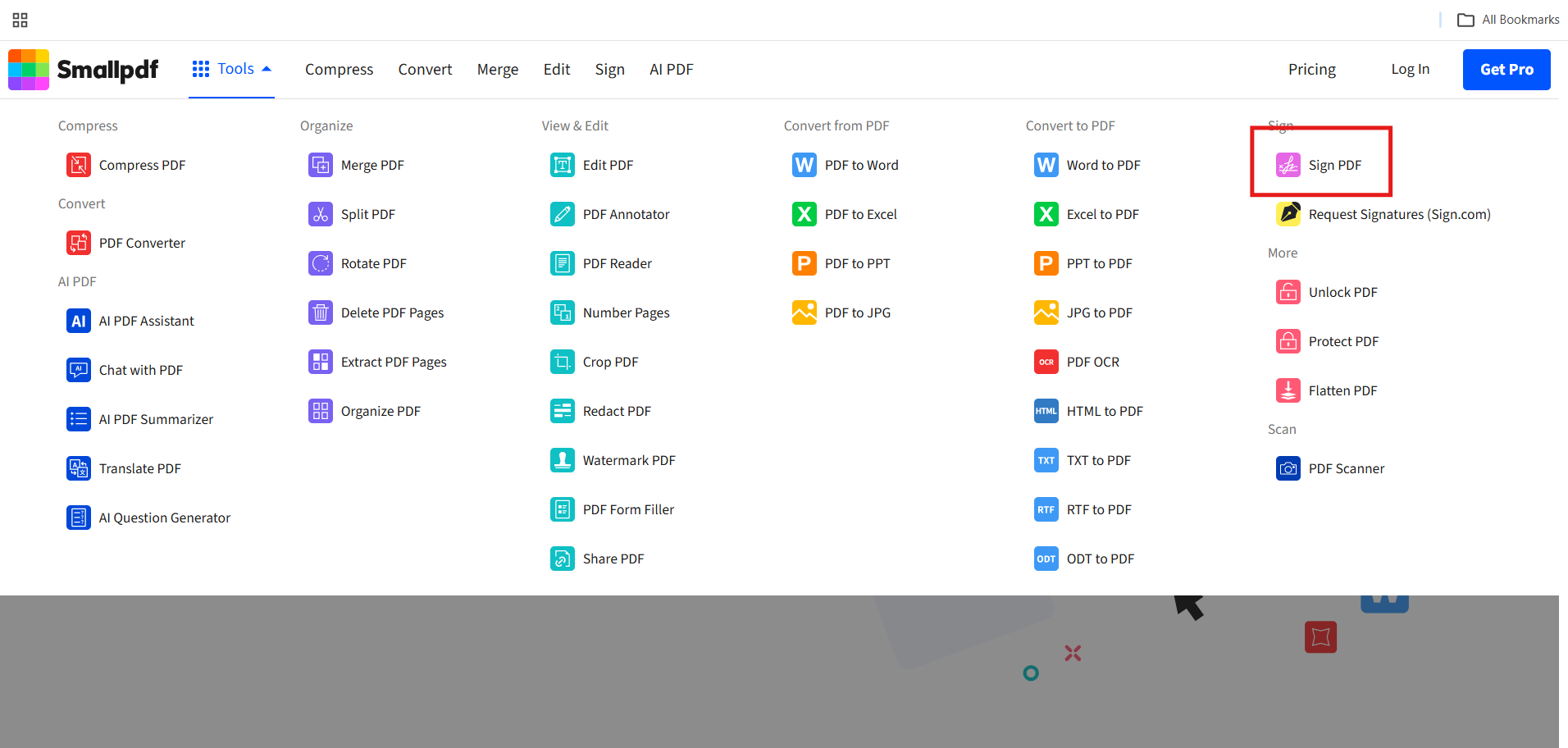Click the Redact PDF icon

(x=563, y=411)
